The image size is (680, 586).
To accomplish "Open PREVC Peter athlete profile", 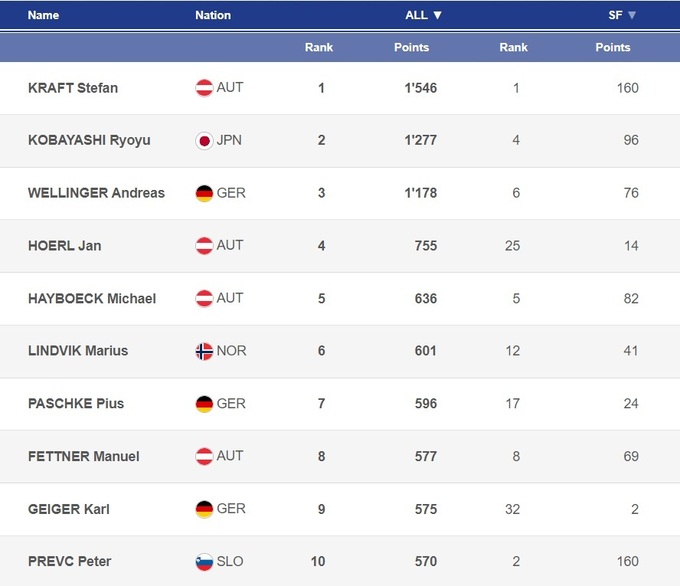I will click(69, 562).
